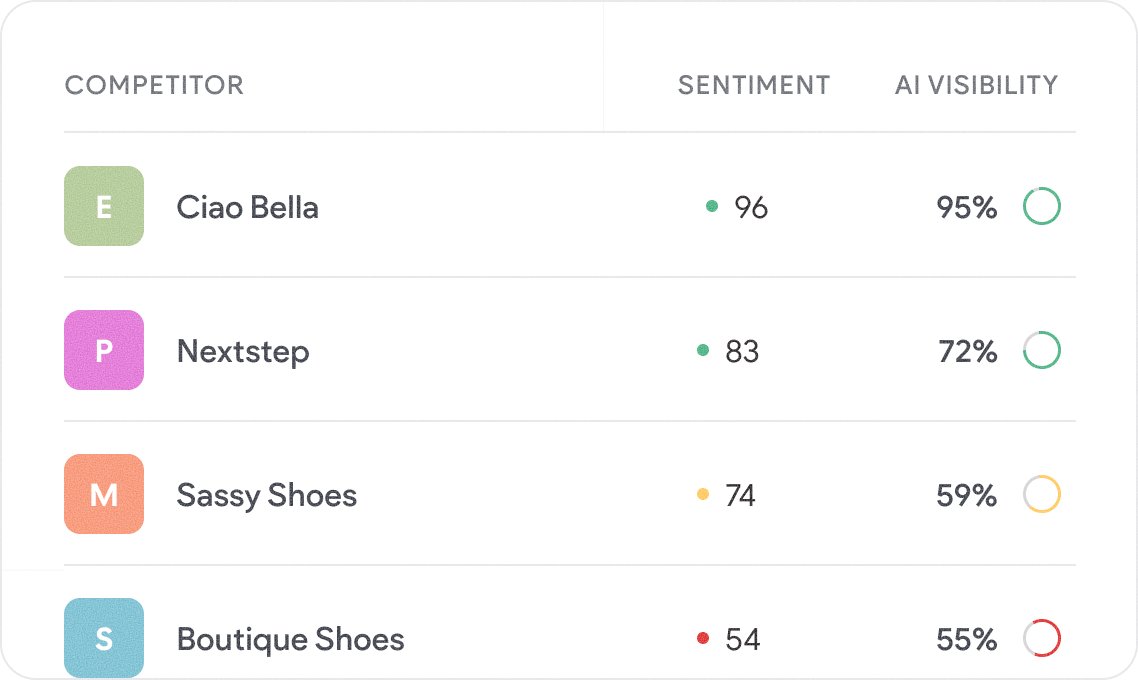
Task: Click the blue S avatar icon
Action: click(104, 638)
